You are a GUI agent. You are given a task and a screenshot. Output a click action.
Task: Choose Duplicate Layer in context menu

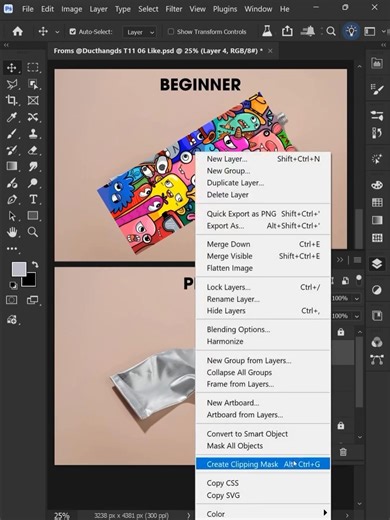click(x=263, y=183)
